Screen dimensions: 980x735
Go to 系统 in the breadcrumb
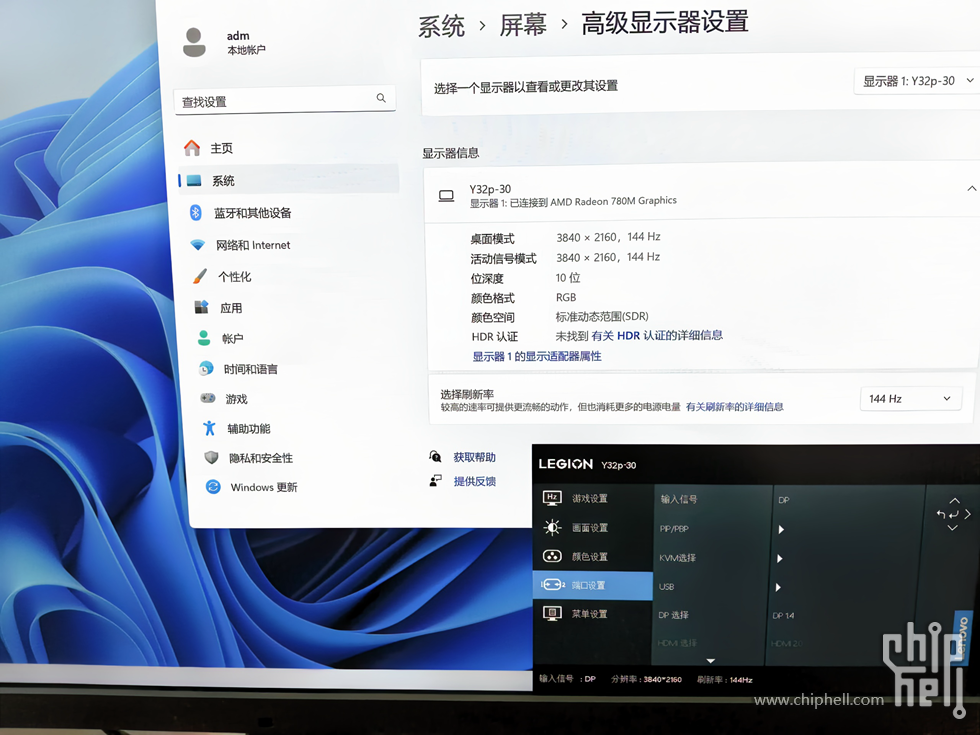pos(441,26)
